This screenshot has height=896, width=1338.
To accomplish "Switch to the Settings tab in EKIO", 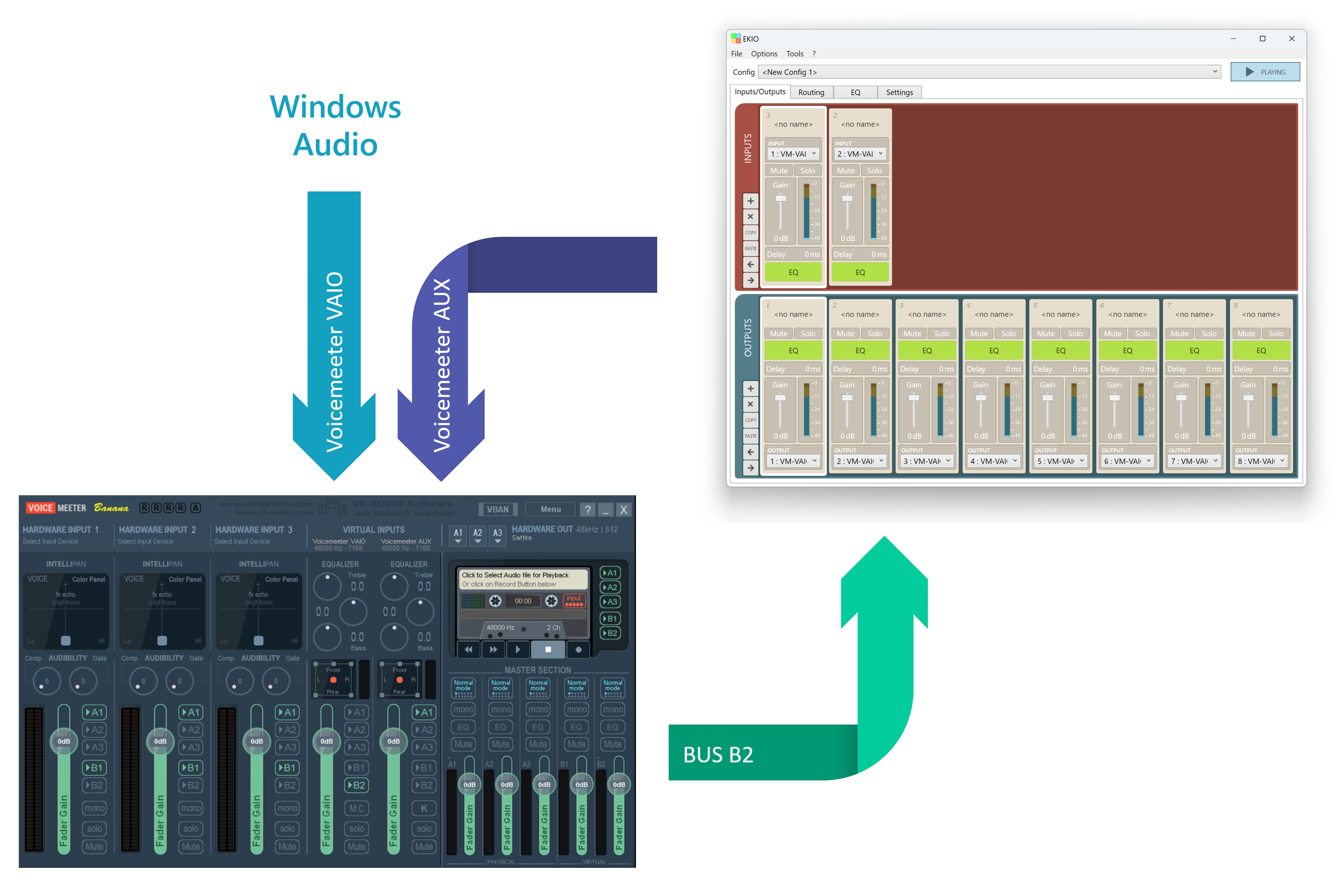I will pos(899,93).
